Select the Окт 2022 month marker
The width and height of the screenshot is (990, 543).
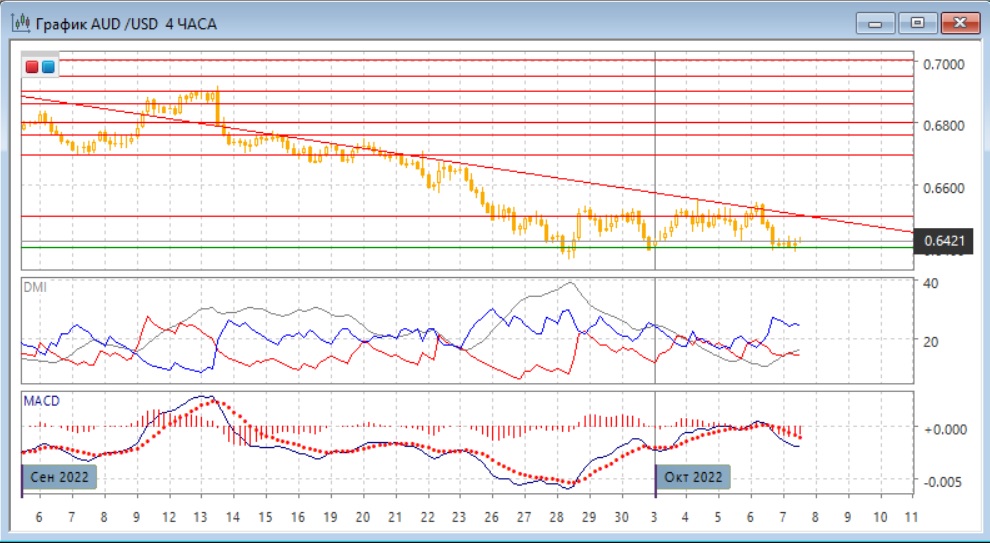(693, 477)
